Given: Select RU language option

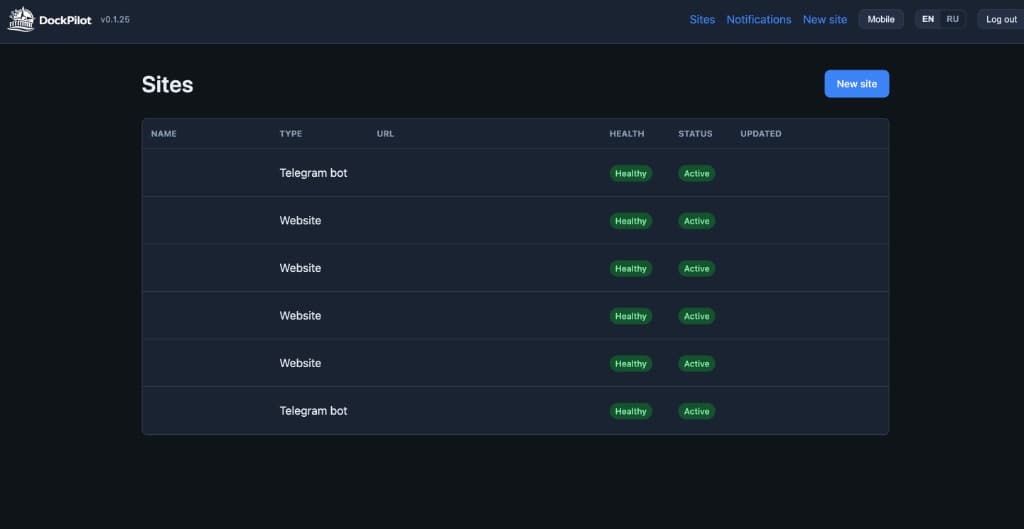Looking at the screenshot, I should (953, 20).
